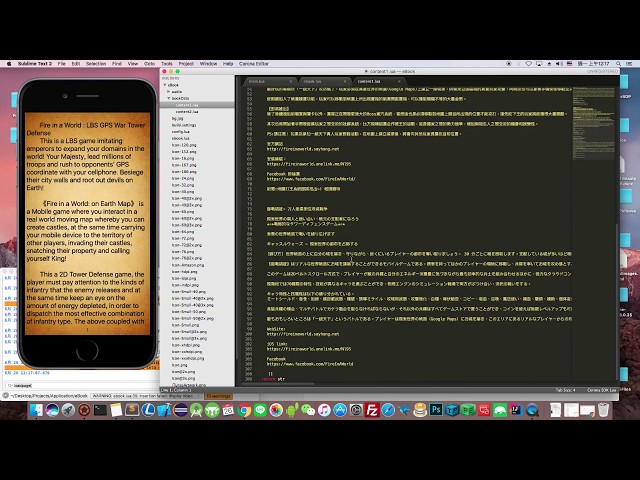Screen dimensions: 640x480
Task: Open Icon-hdpi.png in the sidebar
Action: (184, 271)
